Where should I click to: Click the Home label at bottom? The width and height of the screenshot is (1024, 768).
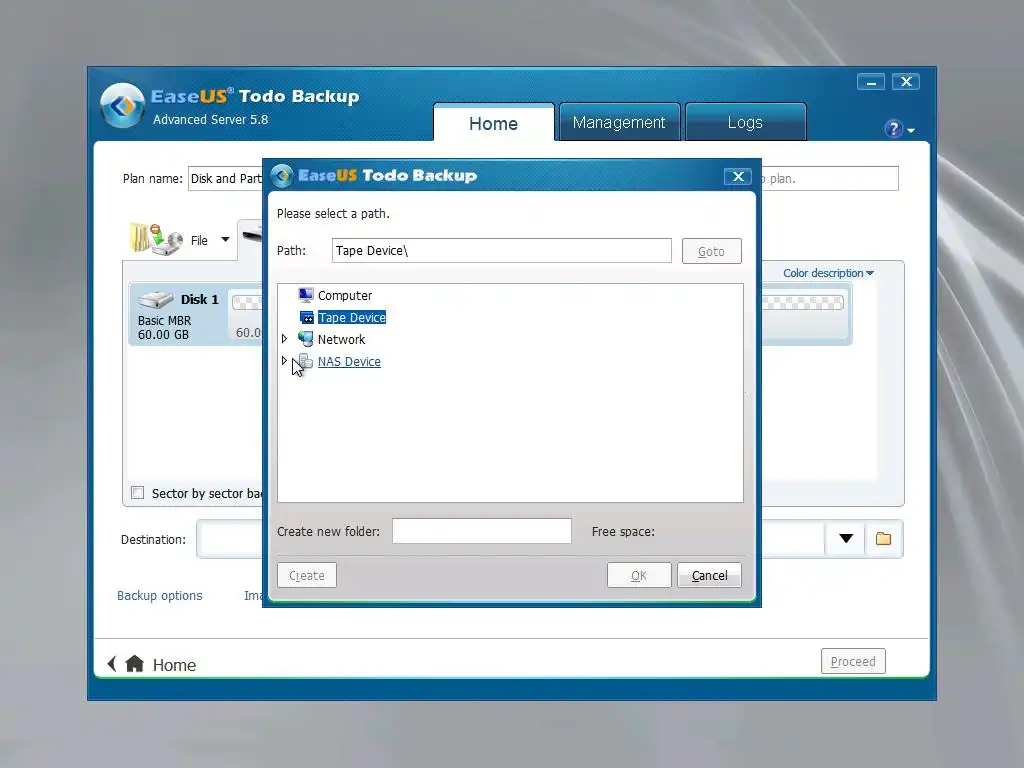click(x=174, y=665)
